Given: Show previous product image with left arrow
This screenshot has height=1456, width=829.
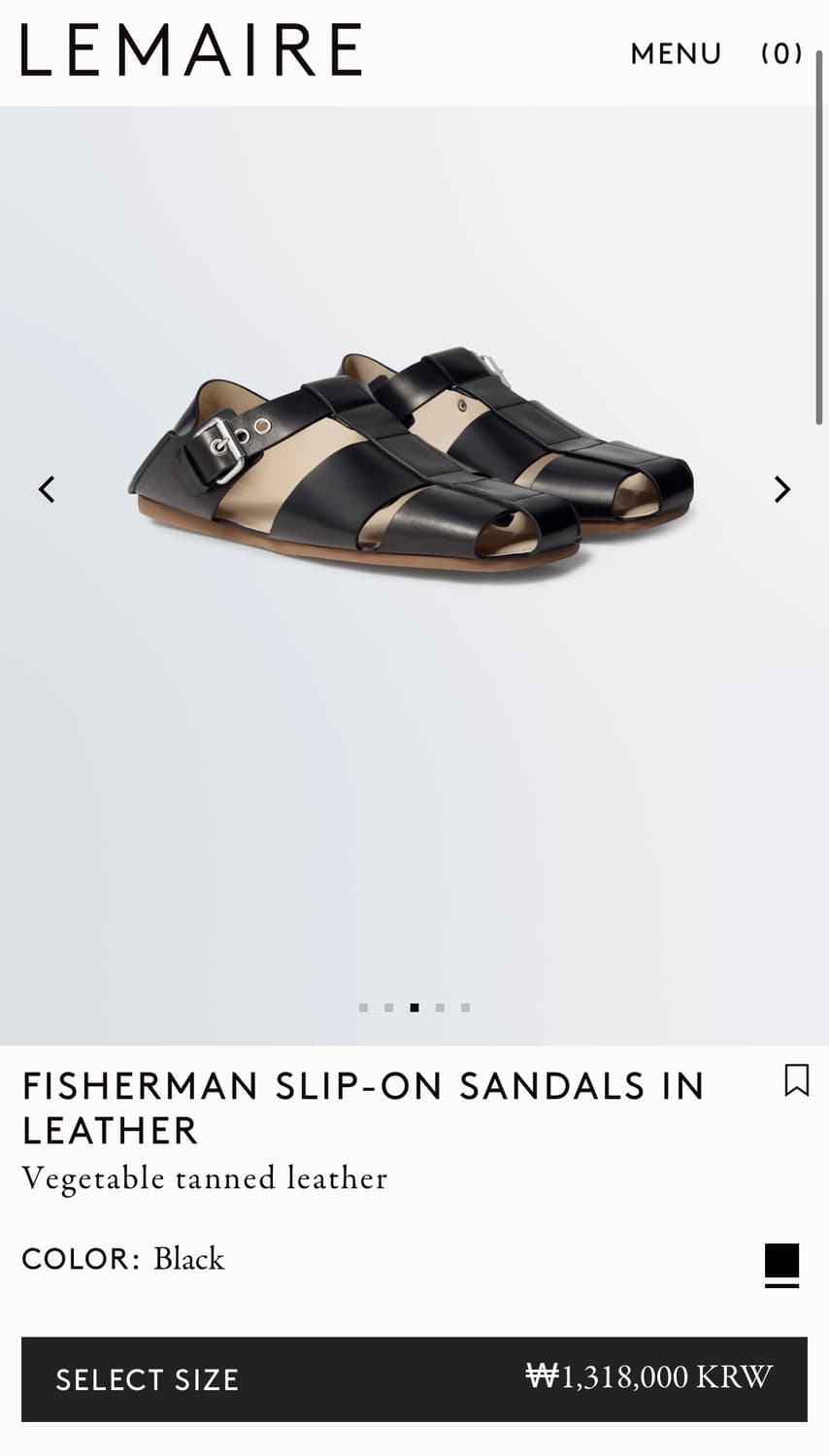Looking at the screenshot, I should pos(47,489).
